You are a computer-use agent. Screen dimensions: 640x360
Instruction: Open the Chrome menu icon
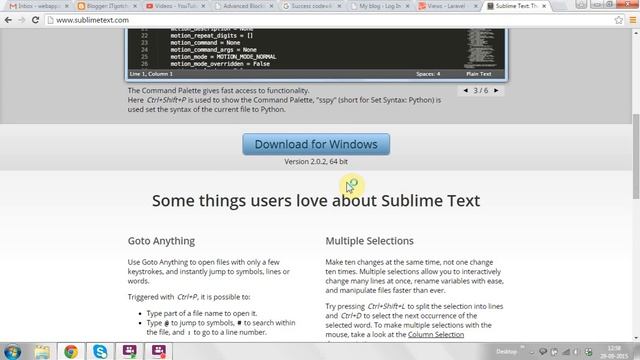point(633,20)
